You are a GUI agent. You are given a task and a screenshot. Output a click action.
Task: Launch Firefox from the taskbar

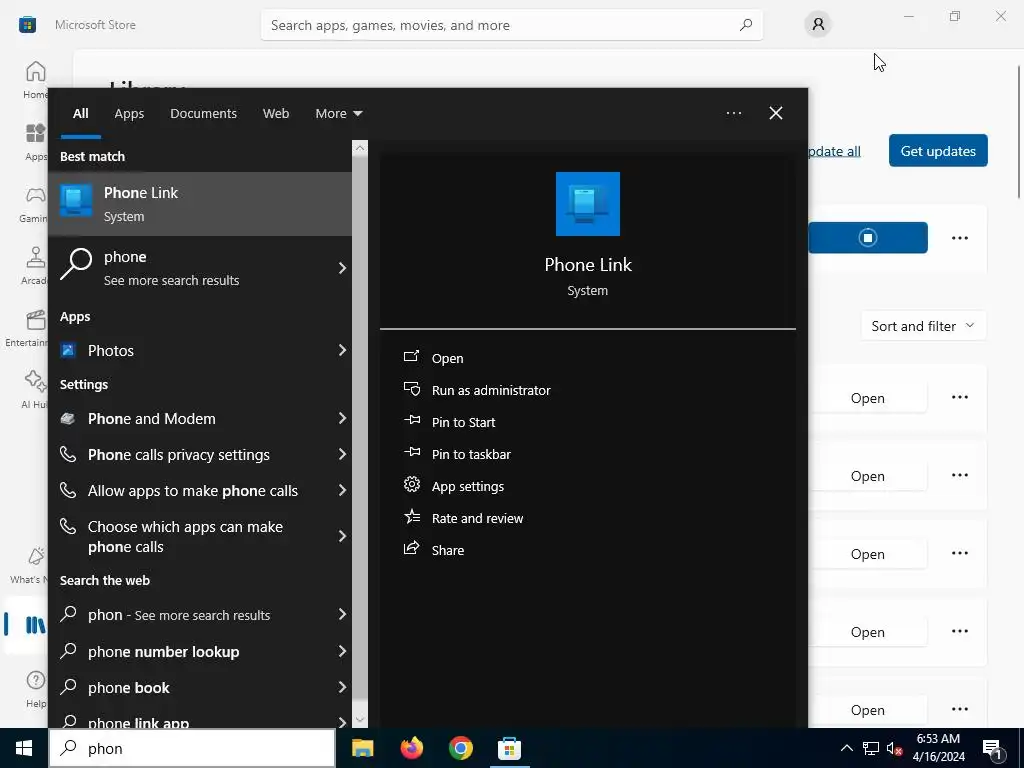pyautogui.click(x=411, y=748)
